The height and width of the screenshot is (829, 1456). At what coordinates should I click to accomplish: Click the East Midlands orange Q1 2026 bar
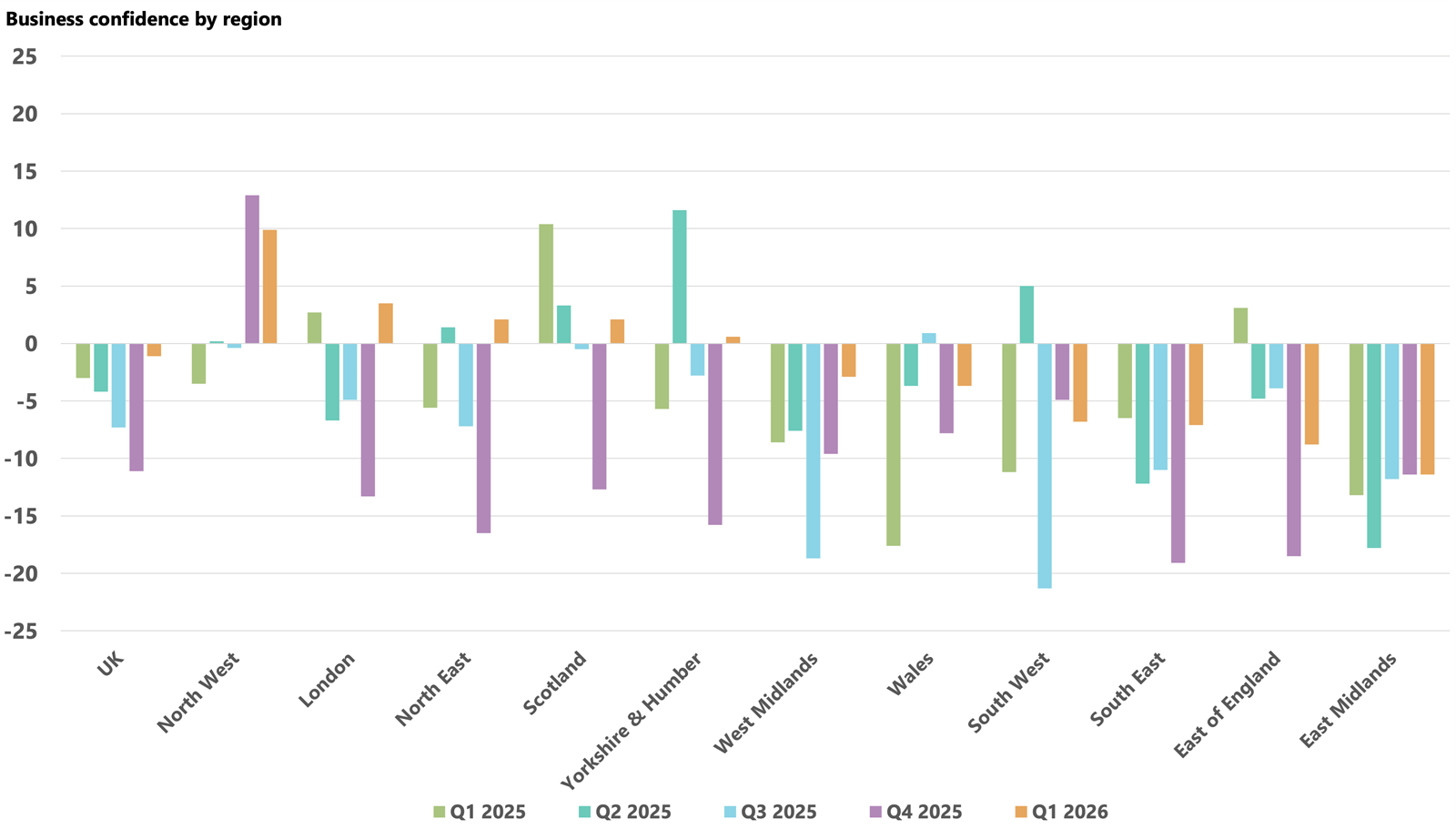tap(1428, 409)
